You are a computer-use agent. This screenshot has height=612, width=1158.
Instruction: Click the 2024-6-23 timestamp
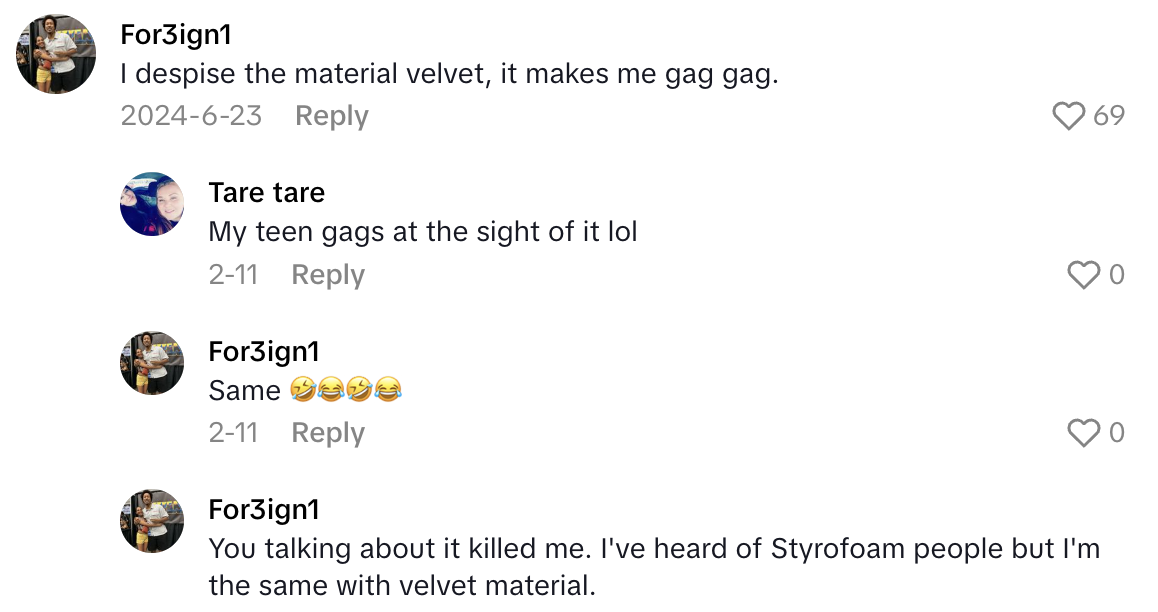[190, 116]
